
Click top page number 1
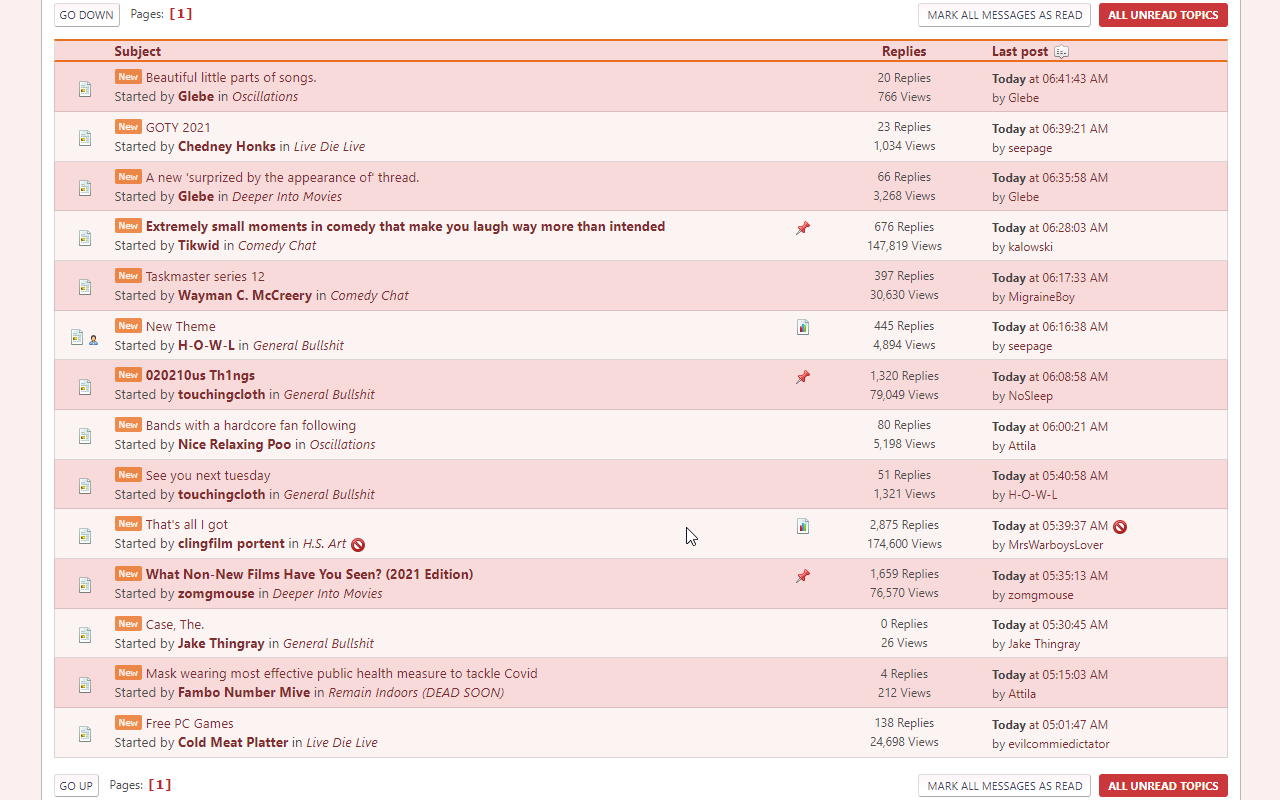181,14
